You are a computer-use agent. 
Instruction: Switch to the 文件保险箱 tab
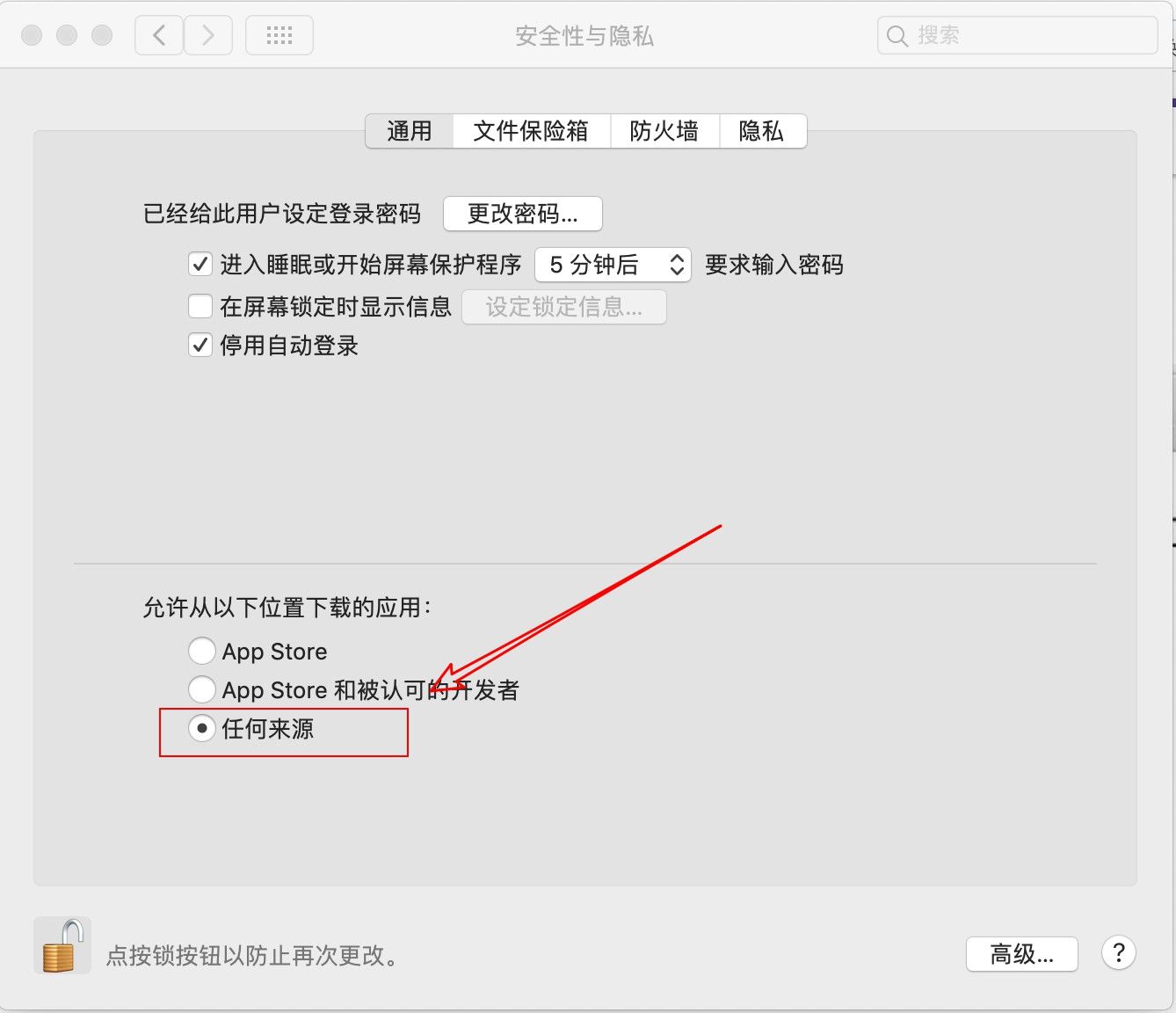tap(531, 131)
